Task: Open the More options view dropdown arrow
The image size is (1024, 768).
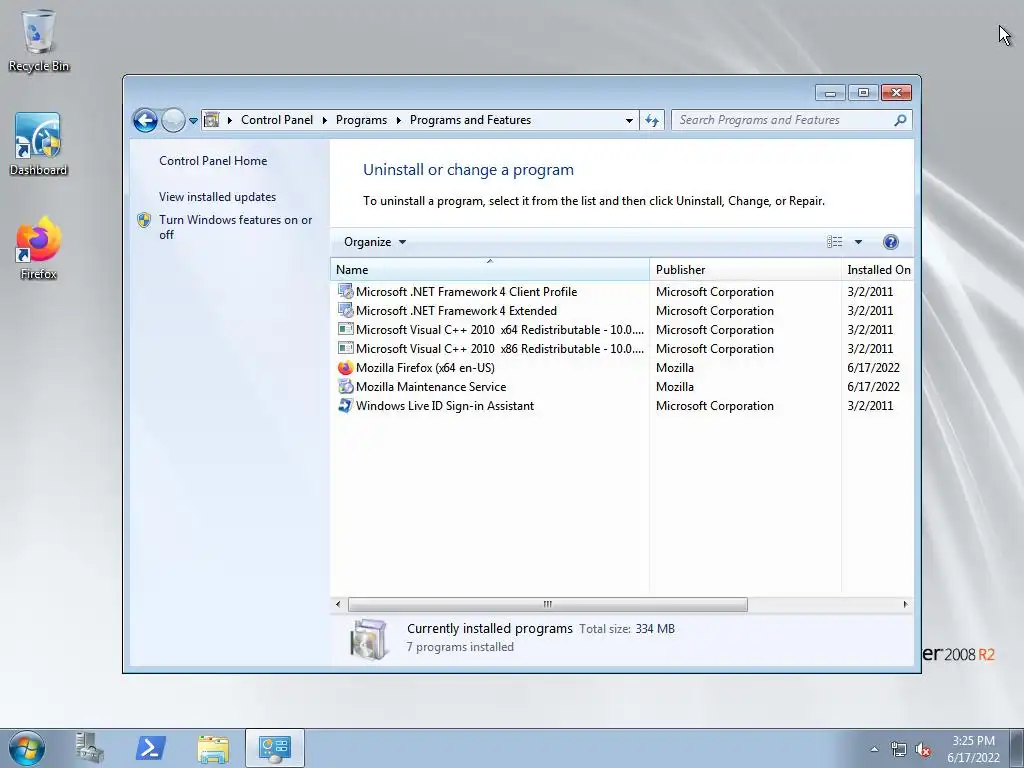Action: (x=858, y=242)
